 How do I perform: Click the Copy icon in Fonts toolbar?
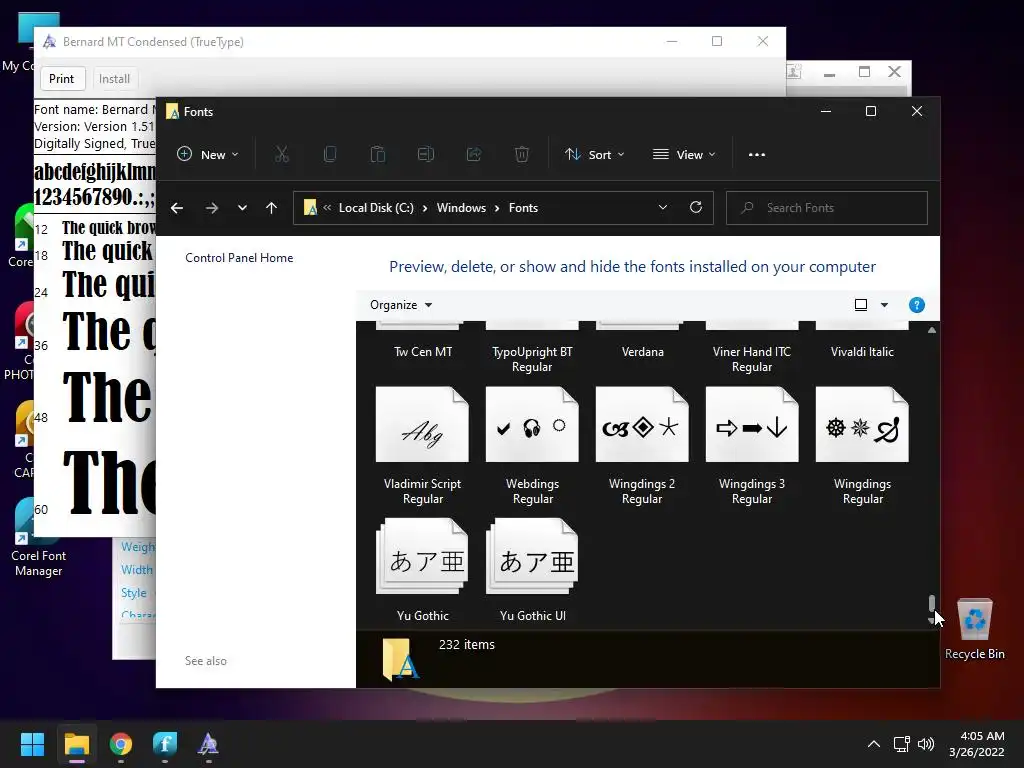330,155
